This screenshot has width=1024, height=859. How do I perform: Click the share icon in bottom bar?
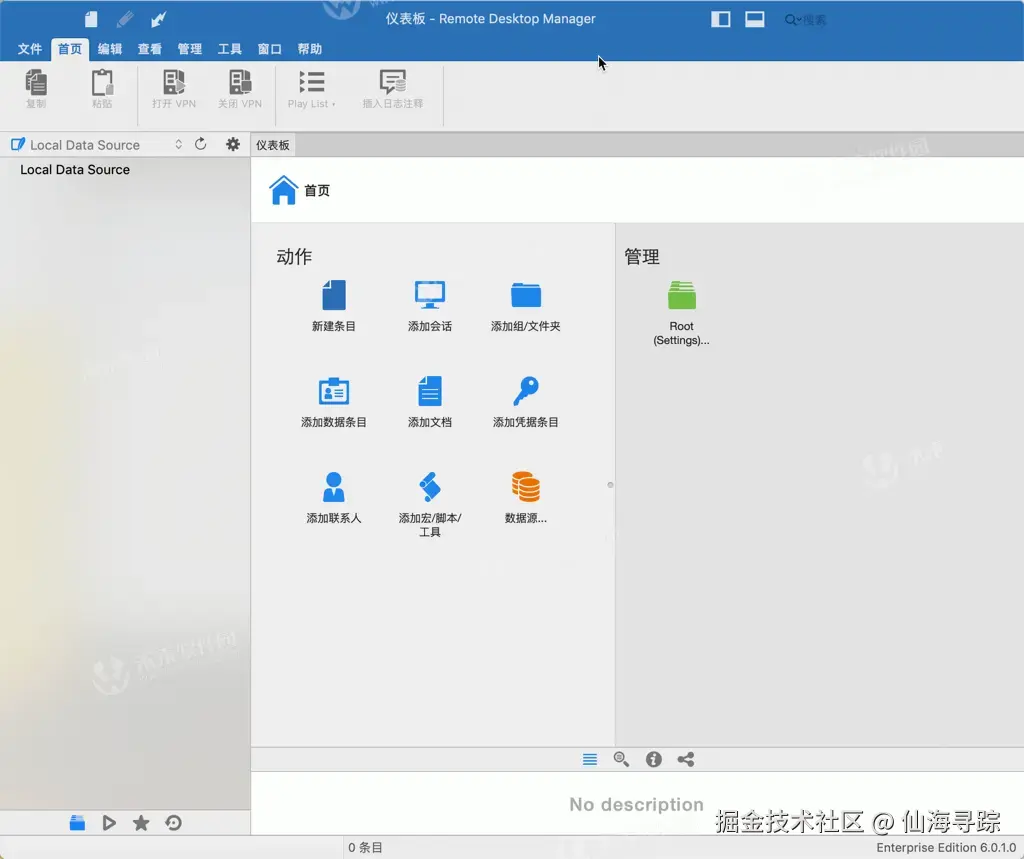tap(686, 759)
